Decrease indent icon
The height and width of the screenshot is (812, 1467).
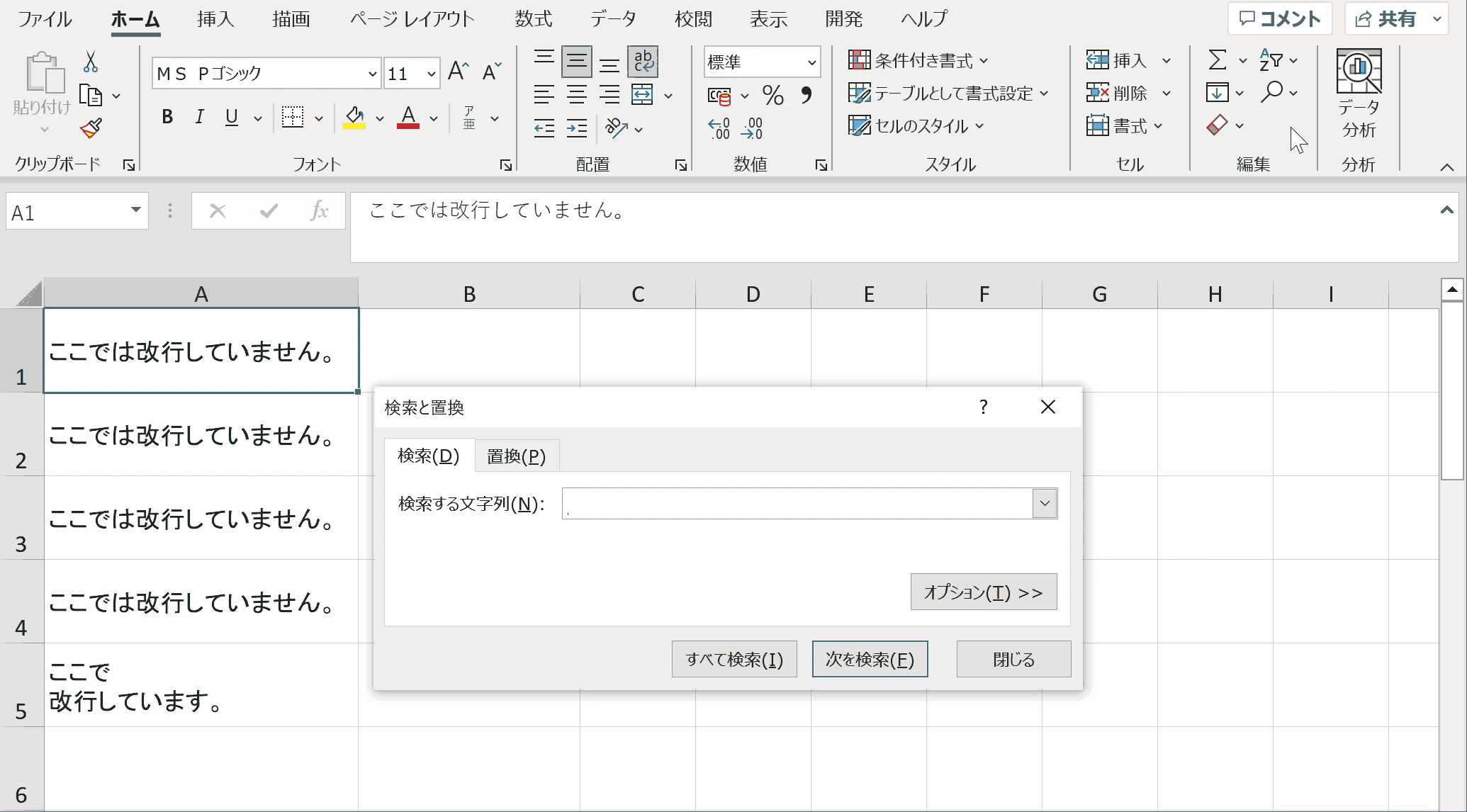click(x=544, y=128)
